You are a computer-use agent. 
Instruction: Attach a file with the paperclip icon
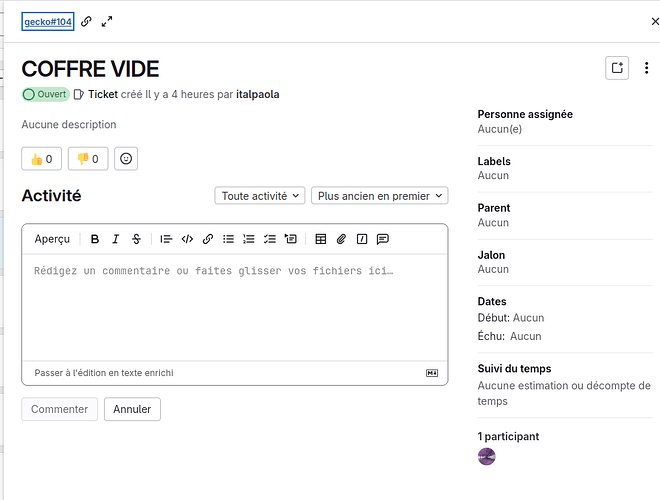tap(341, 239)
